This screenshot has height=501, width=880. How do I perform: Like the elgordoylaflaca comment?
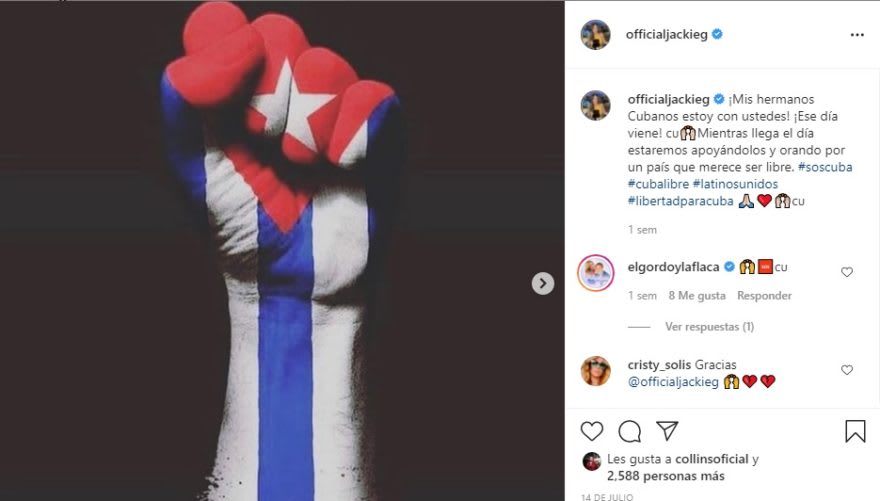pyautogui.click(x=847, y=272)
